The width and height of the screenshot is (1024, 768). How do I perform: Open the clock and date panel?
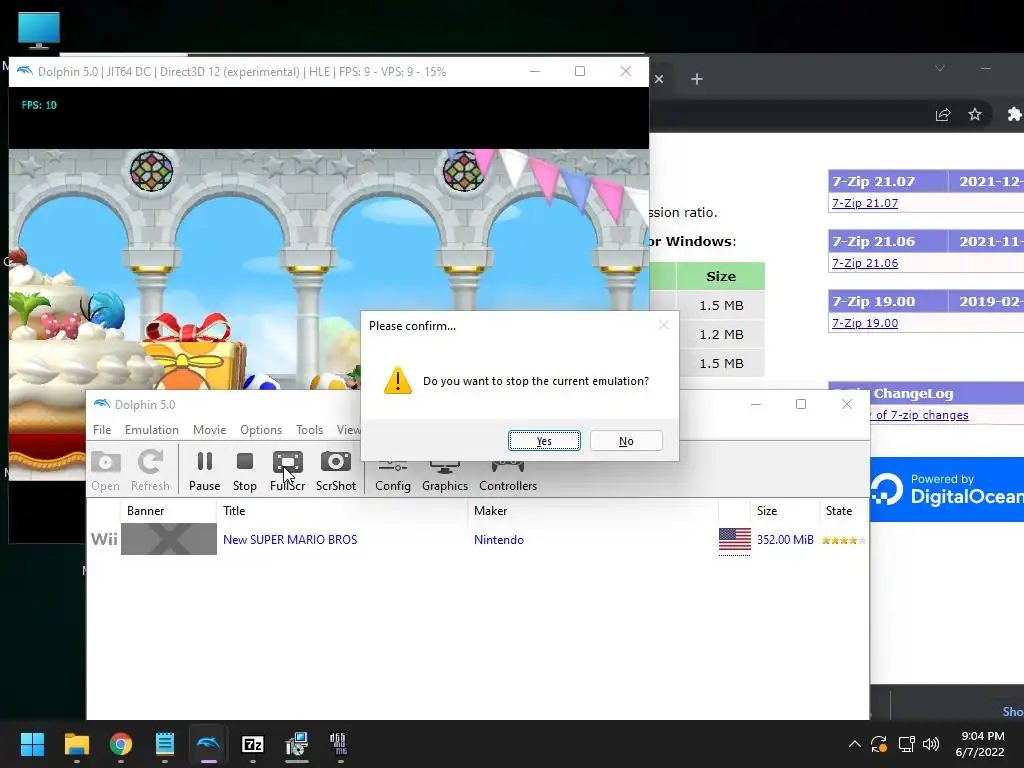pos(980,744)
